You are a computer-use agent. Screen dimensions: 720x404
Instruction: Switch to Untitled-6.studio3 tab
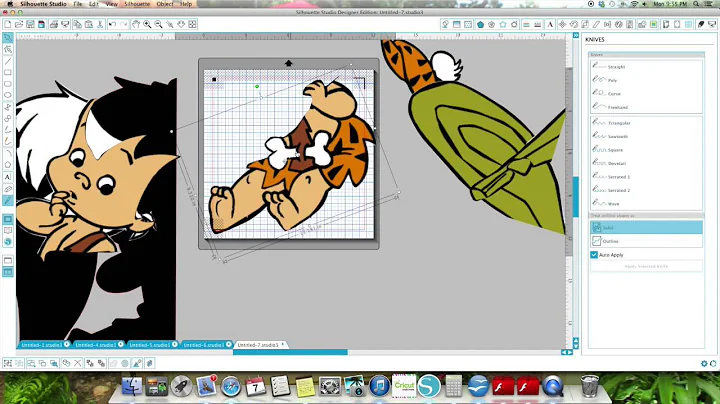pos(204,345)
